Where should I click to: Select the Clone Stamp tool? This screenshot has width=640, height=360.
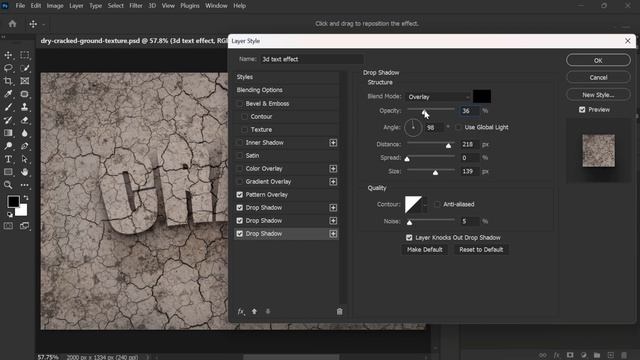point(24,107)
